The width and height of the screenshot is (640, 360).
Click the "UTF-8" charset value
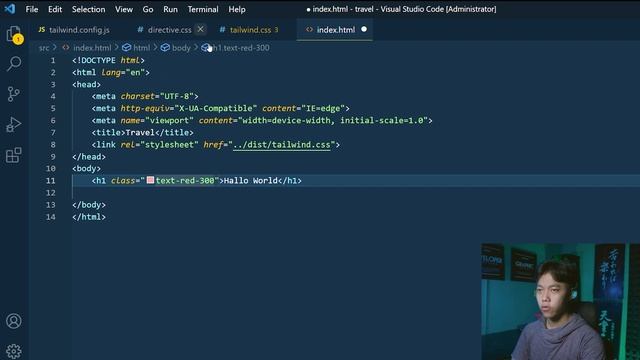(176, 96)
